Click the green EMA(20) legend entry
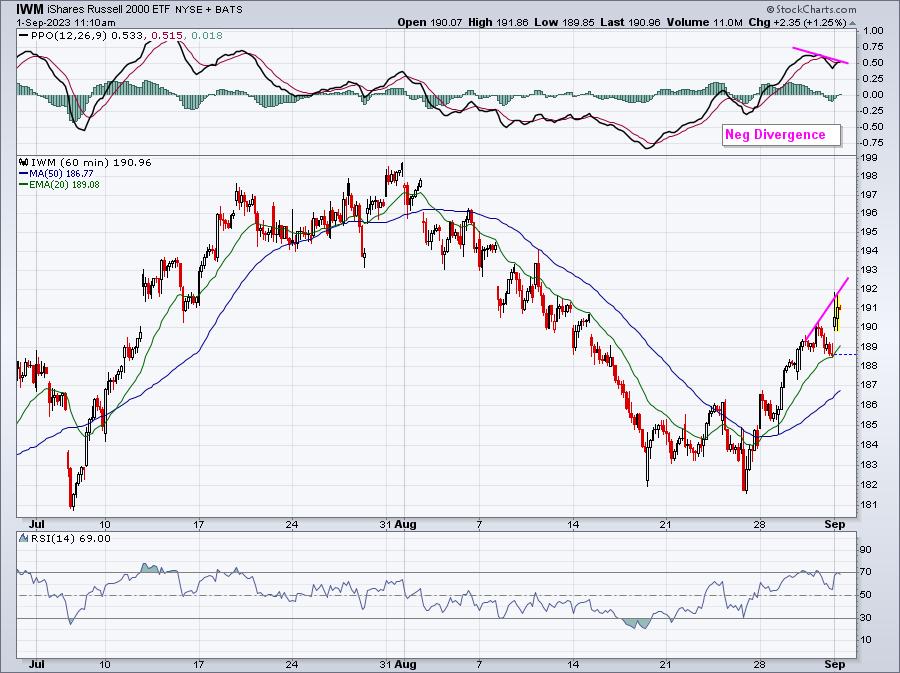Image resolution: width=900 pixels, height=673 pixels. tap(60, 185)
